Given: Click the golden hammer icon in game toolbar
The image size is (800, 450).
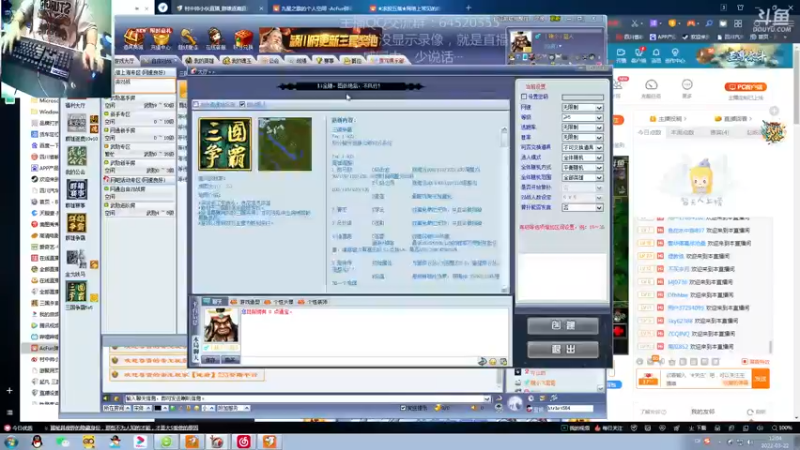Looking at the screenshot, I should coord(188,38).
